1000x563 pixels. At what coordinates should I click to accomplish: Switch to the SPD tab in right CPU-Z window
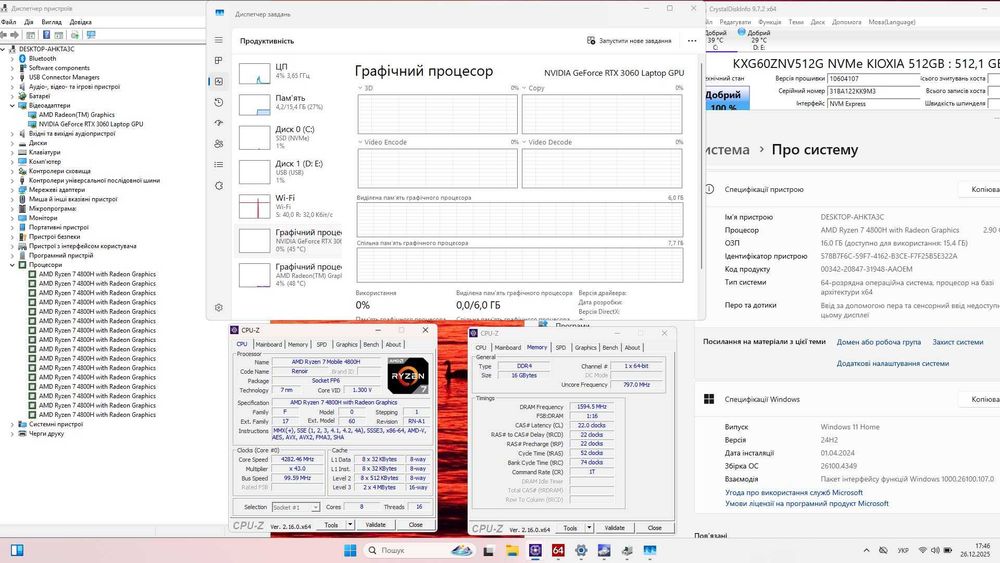(x=561, y=347)
